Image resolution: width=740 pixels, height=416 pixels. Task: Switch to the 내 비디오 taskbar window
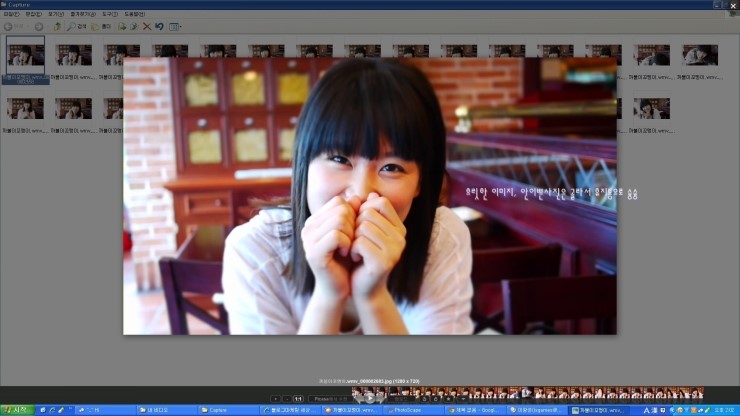coord(166,410)
